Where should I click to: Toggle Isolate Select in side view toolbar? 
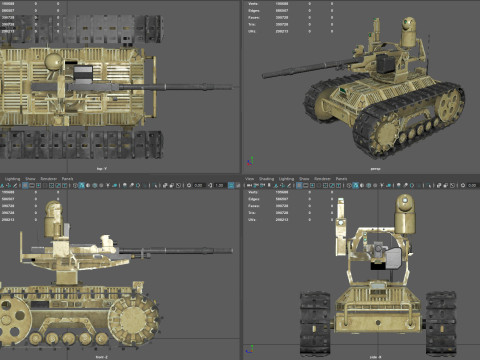point(429,185)
